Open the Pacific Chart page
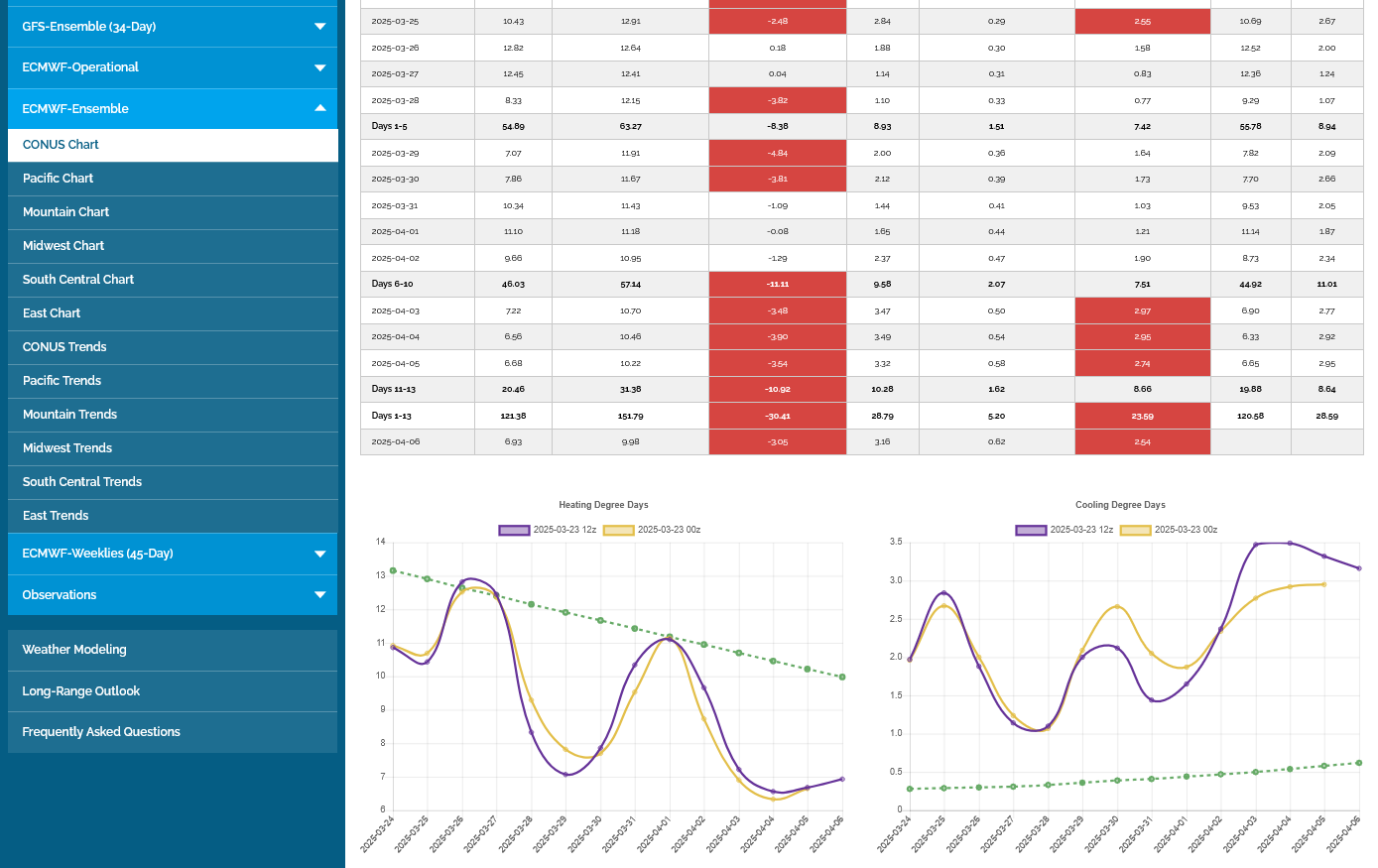 (x=58, y=179)
